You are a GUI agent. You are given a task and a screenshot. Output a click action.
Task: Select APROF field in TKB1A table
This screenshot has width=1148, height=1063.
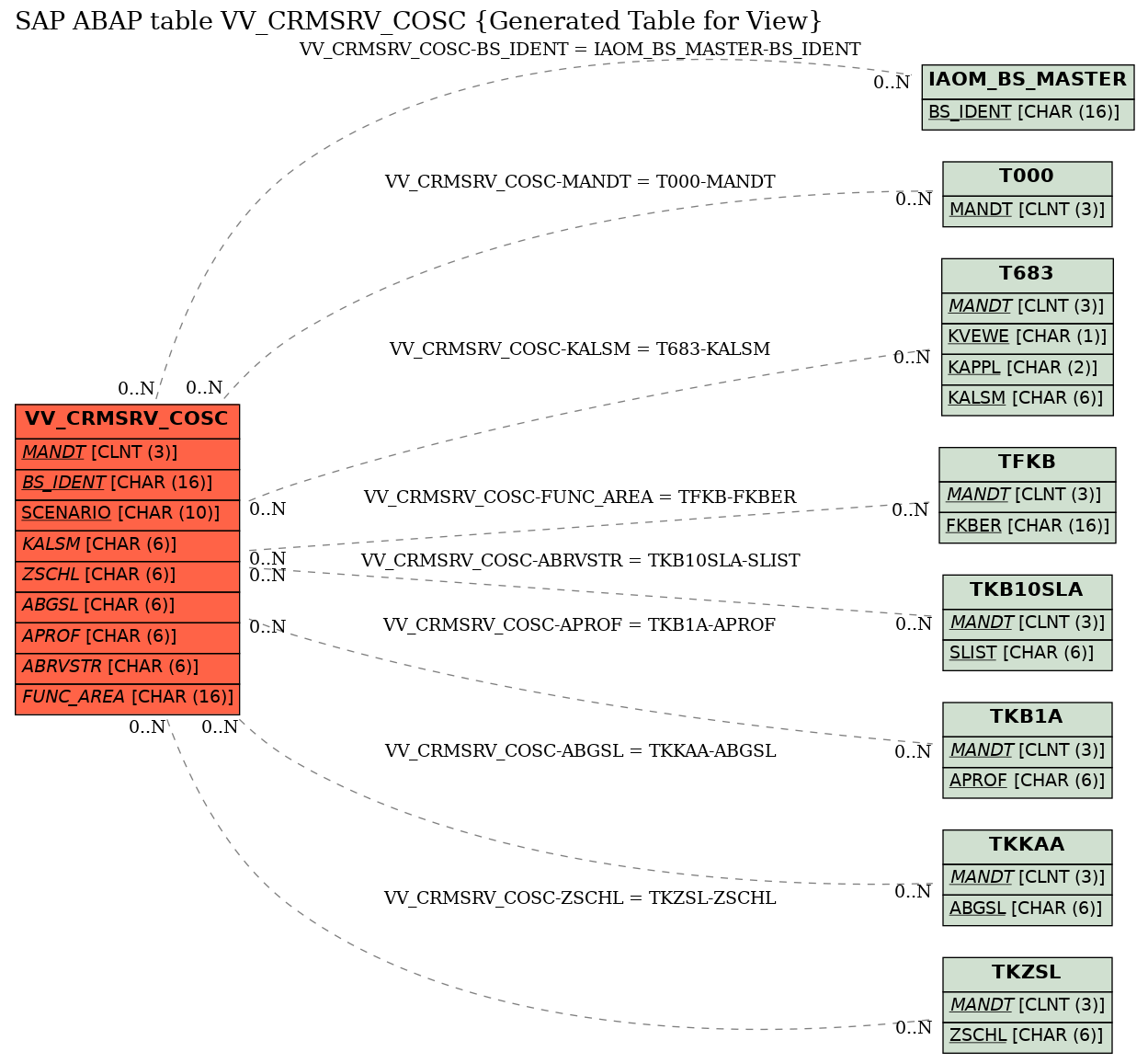click(1028, 783)
